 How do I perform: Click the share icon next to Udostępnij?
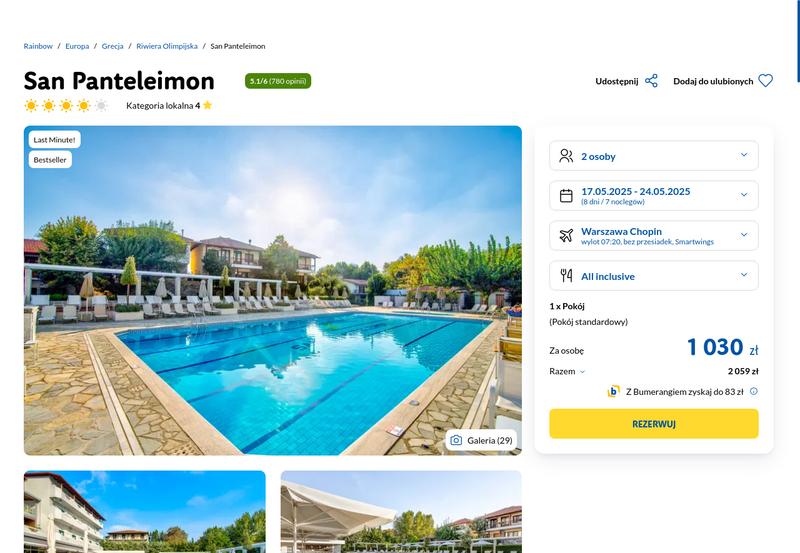(x=651, y=81)
